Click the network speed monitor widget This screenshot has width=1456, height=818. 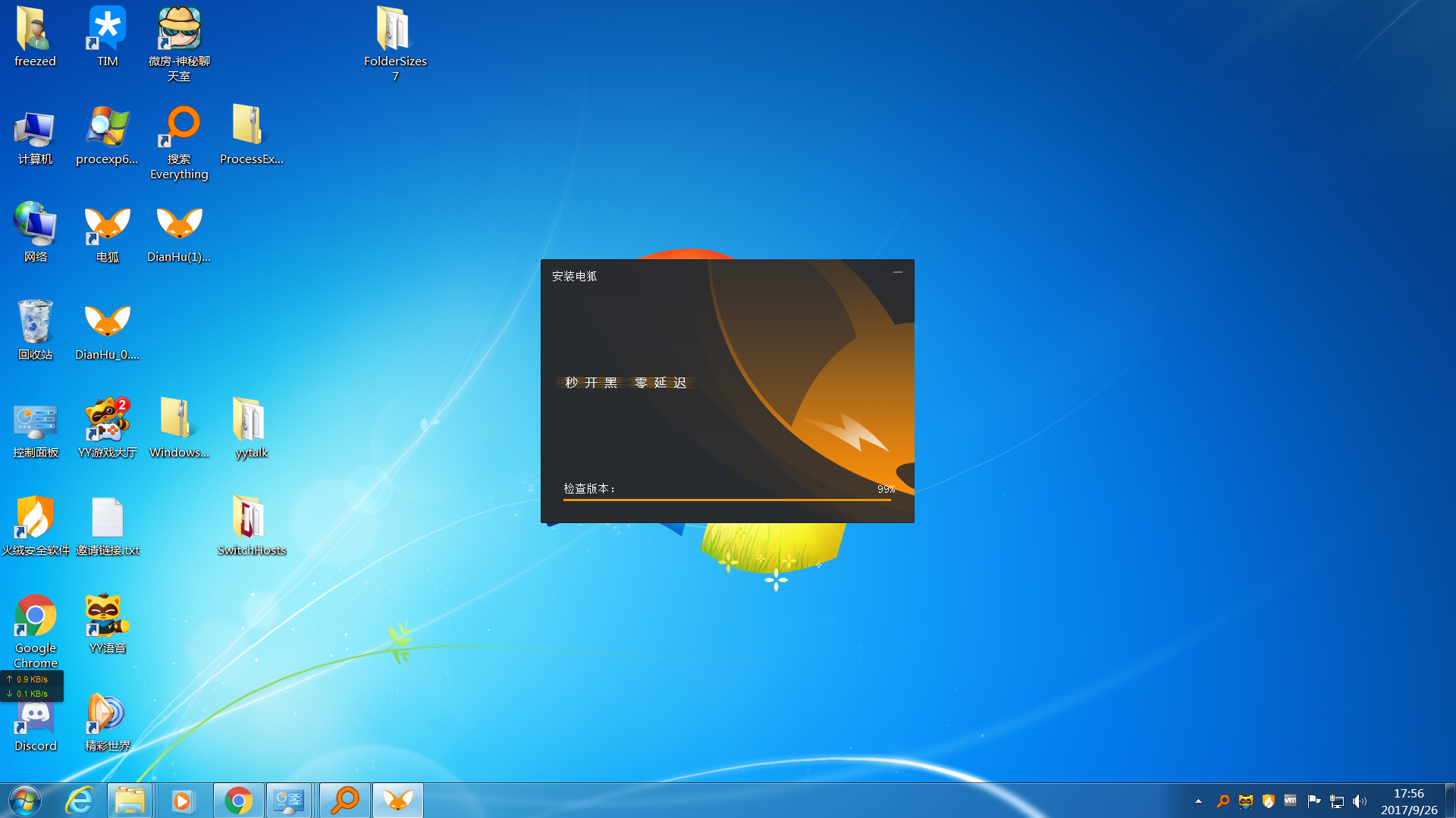[32, 686]
